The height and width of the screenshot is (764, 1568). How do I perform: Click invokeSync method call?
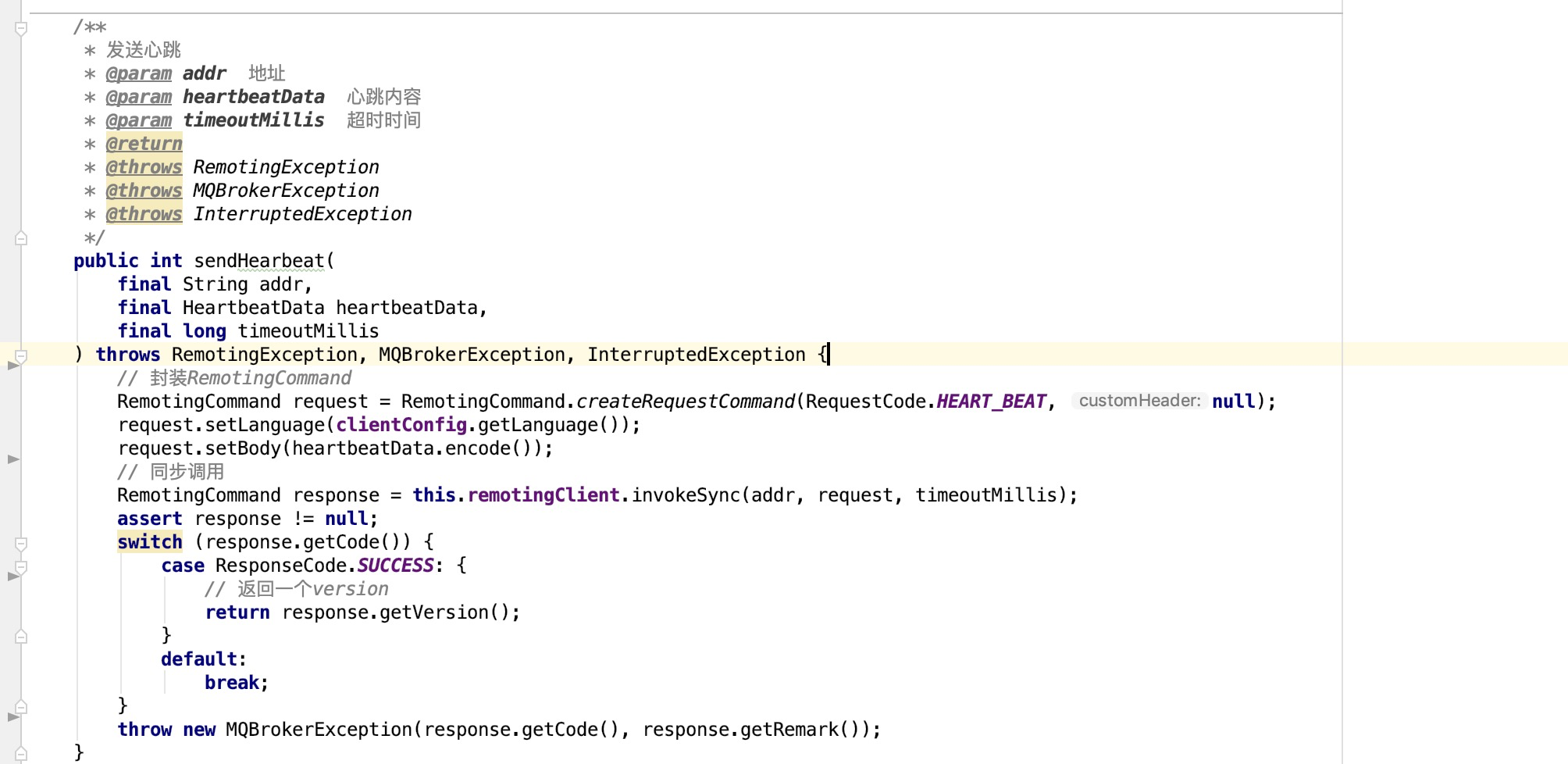coord(686,495)
